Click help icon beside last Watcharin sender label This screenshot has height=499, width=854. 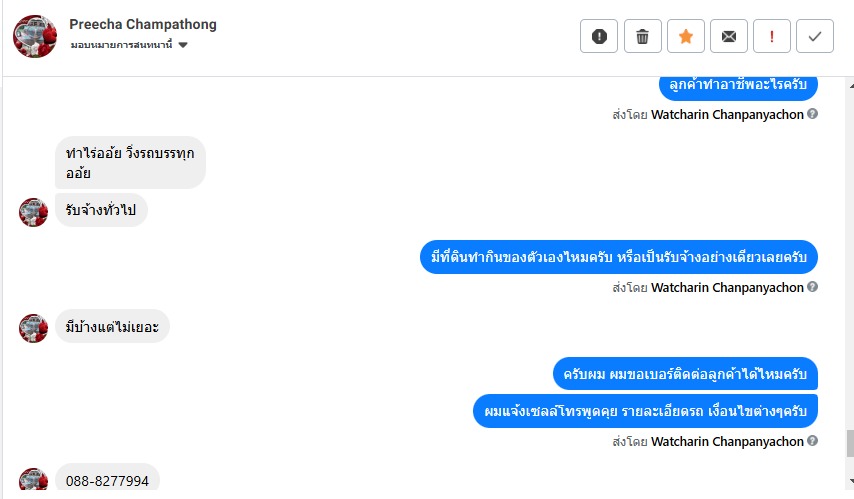point(812,441)
